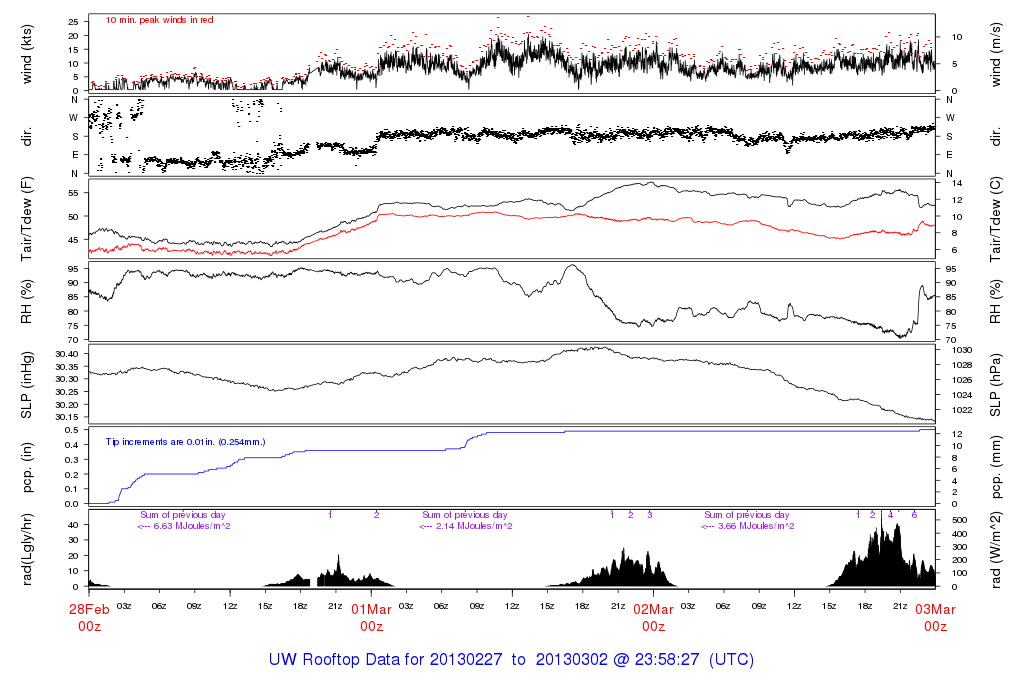Click the "rad(Lgly/hr)" axis label
This screenshot has height=700, width=1024.
[27, 550]
